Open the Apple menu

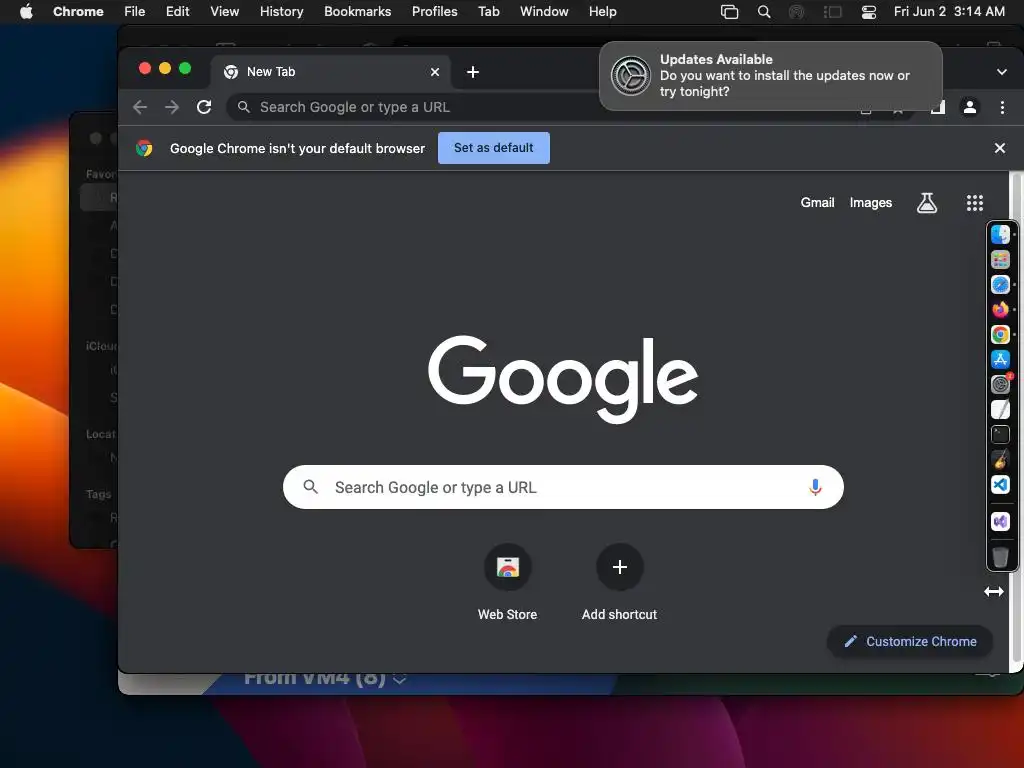click(26, 12)
